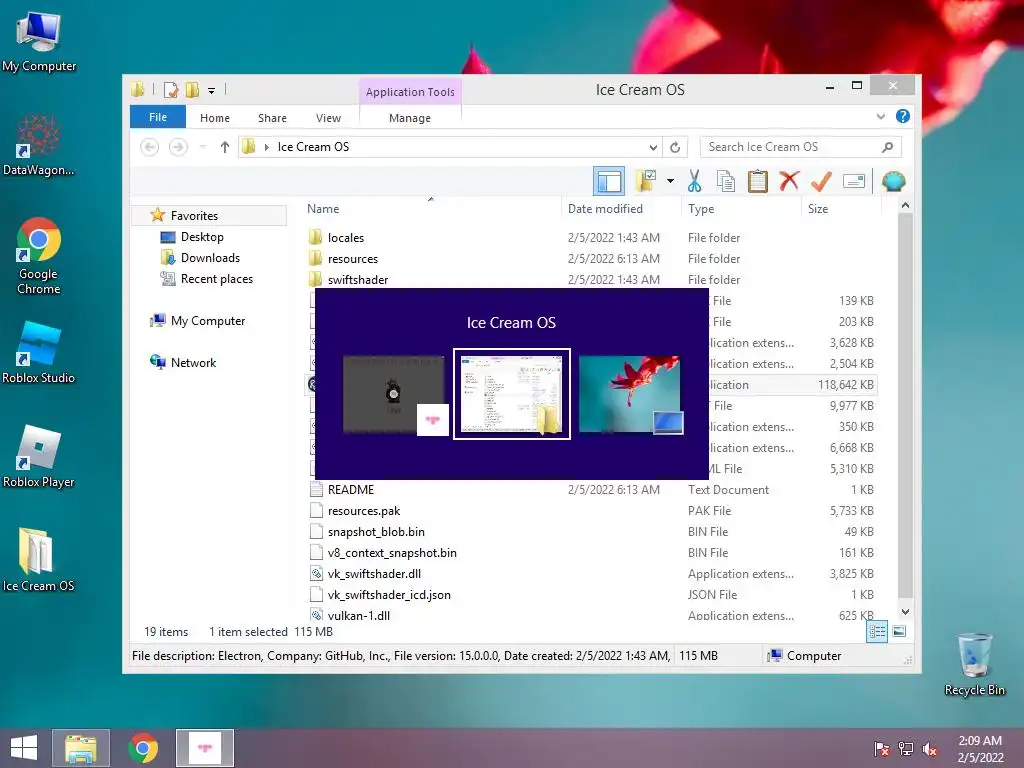
Task: Click the Paste clipboard icon
Action: tap(758, 181)
